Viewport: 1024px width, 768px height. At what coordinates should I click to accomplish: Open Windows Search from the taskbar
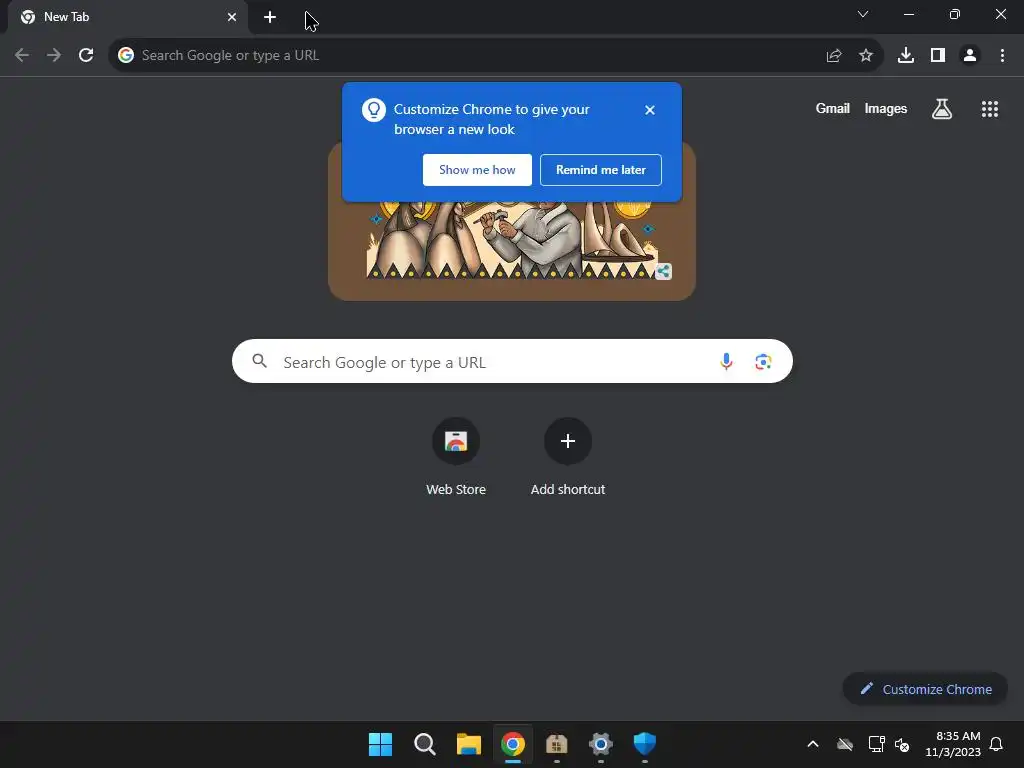[424, 744]
